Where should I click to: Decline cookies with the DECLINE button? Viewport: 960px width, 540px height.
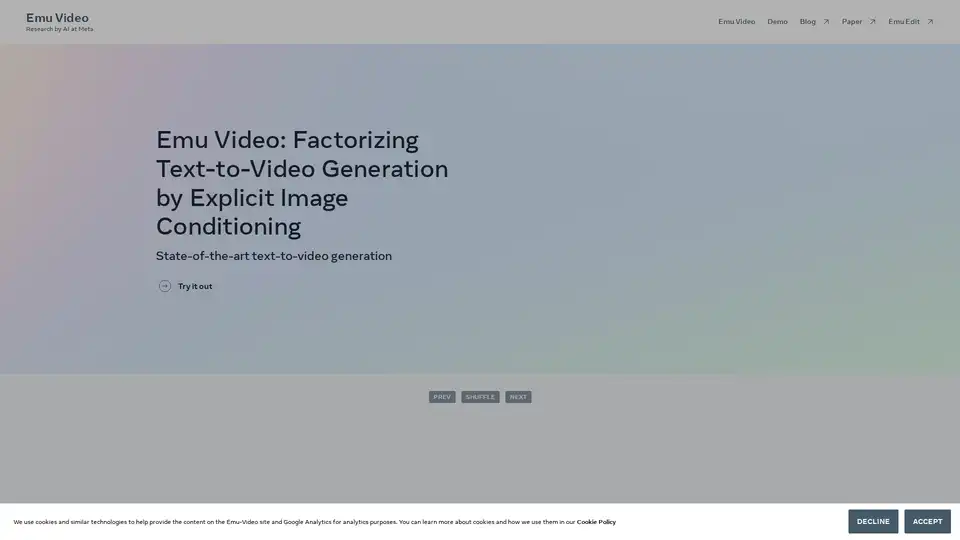tap(873, 521)
